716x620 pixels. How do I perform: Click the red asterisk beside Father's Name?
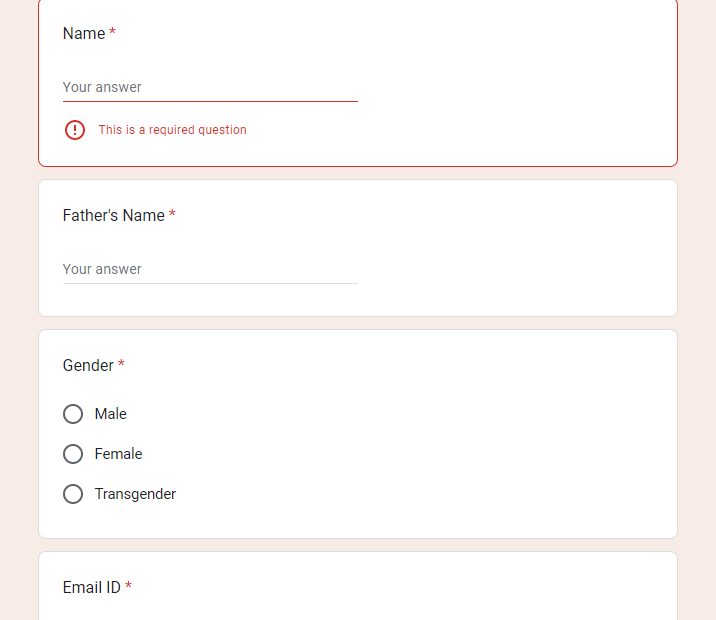(x=172, y=214)
